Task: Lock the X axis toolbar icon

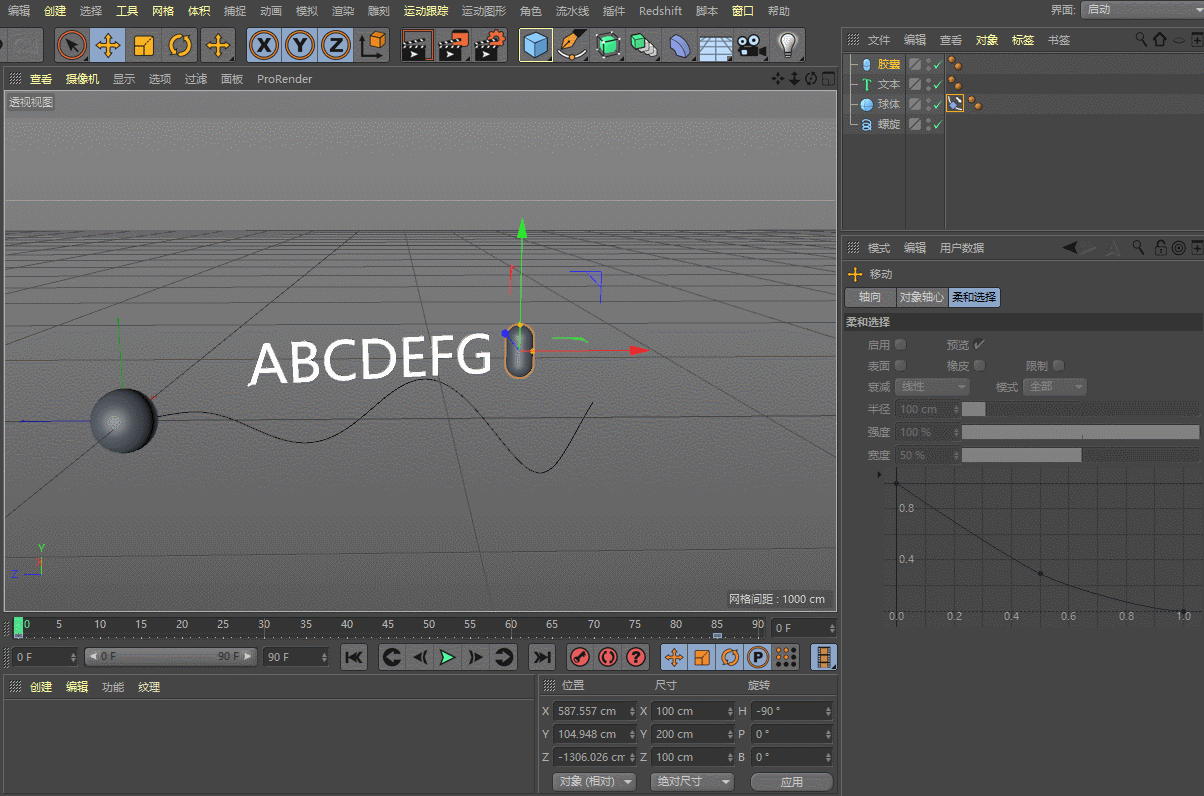Action: 263,46
